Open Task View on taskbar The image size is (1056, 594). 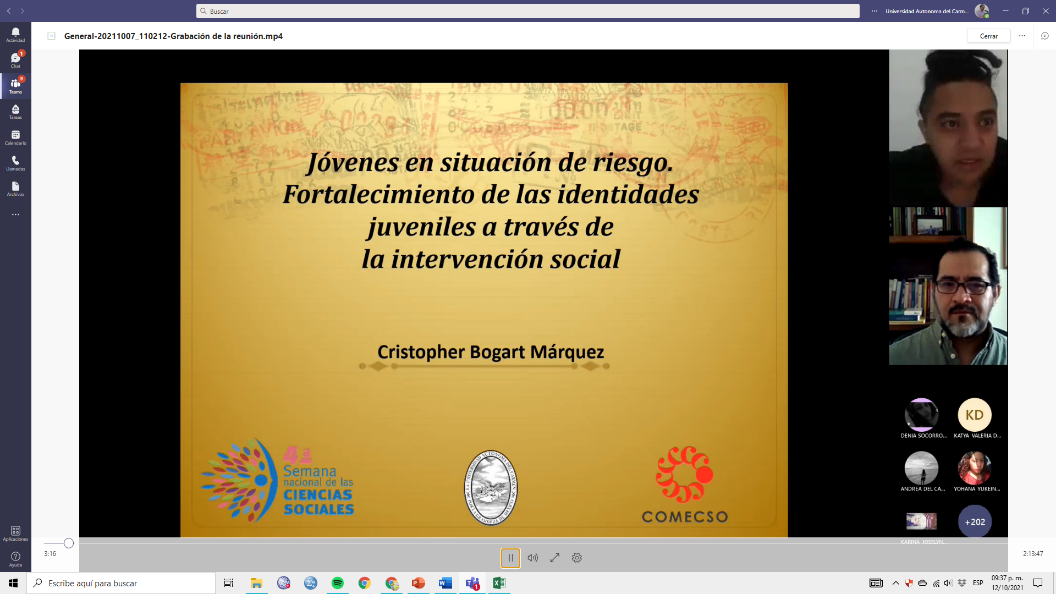pyautogui.click(x=228, y=583)
